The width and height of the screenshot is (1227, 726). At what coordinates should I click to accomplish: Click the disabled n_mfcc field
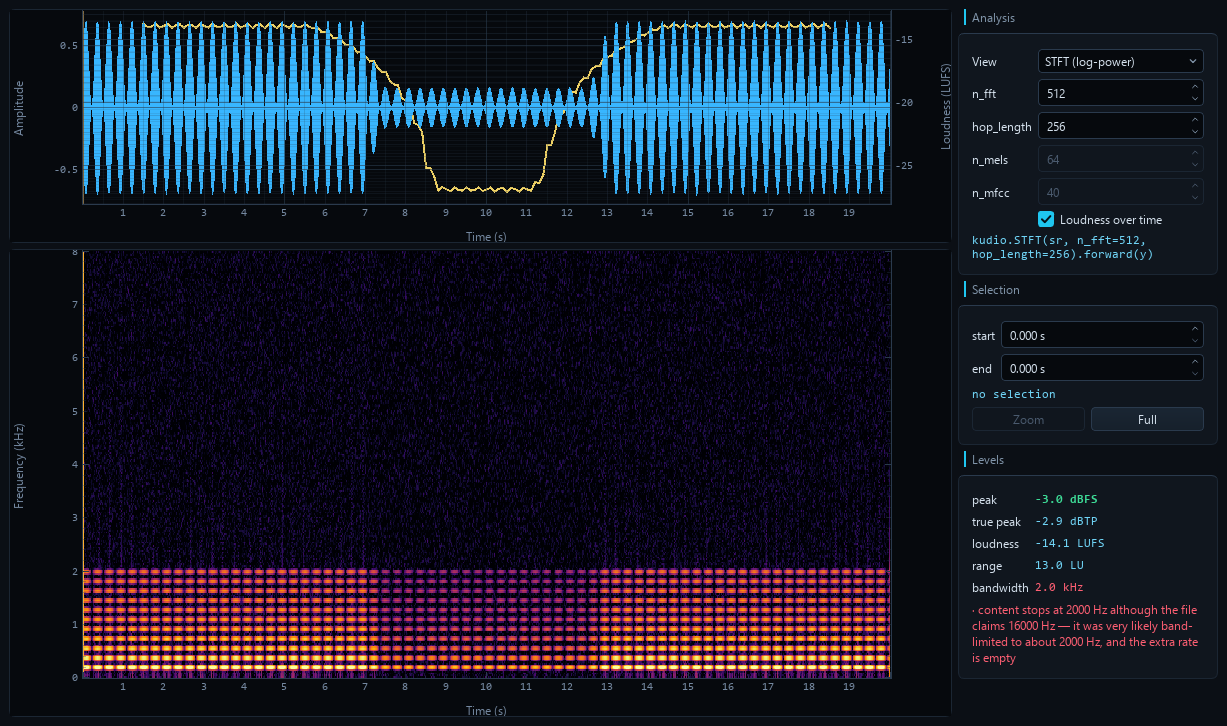tap(1120, 191)
